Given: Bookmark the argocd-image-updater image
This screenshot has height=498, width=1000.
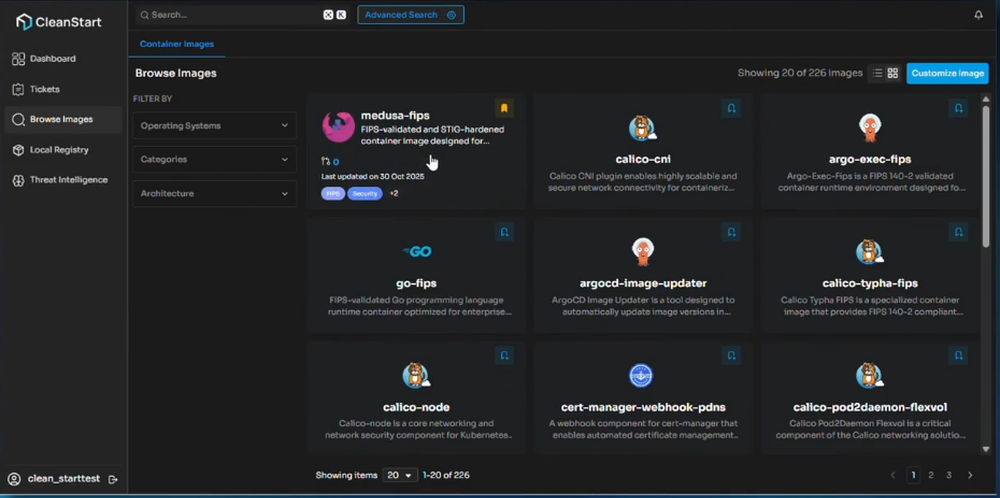Looking at the screenshot, I should pos(732,232).
